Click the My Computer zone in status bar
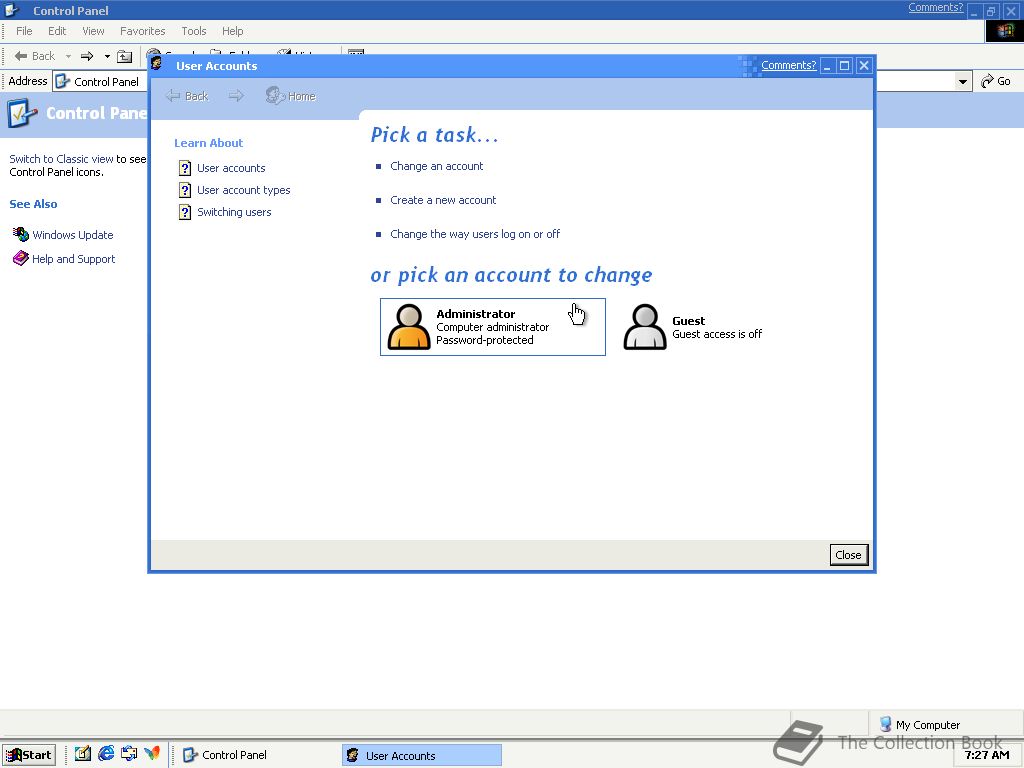This screenshot has width=1024, height=768. tap(920, 724)
